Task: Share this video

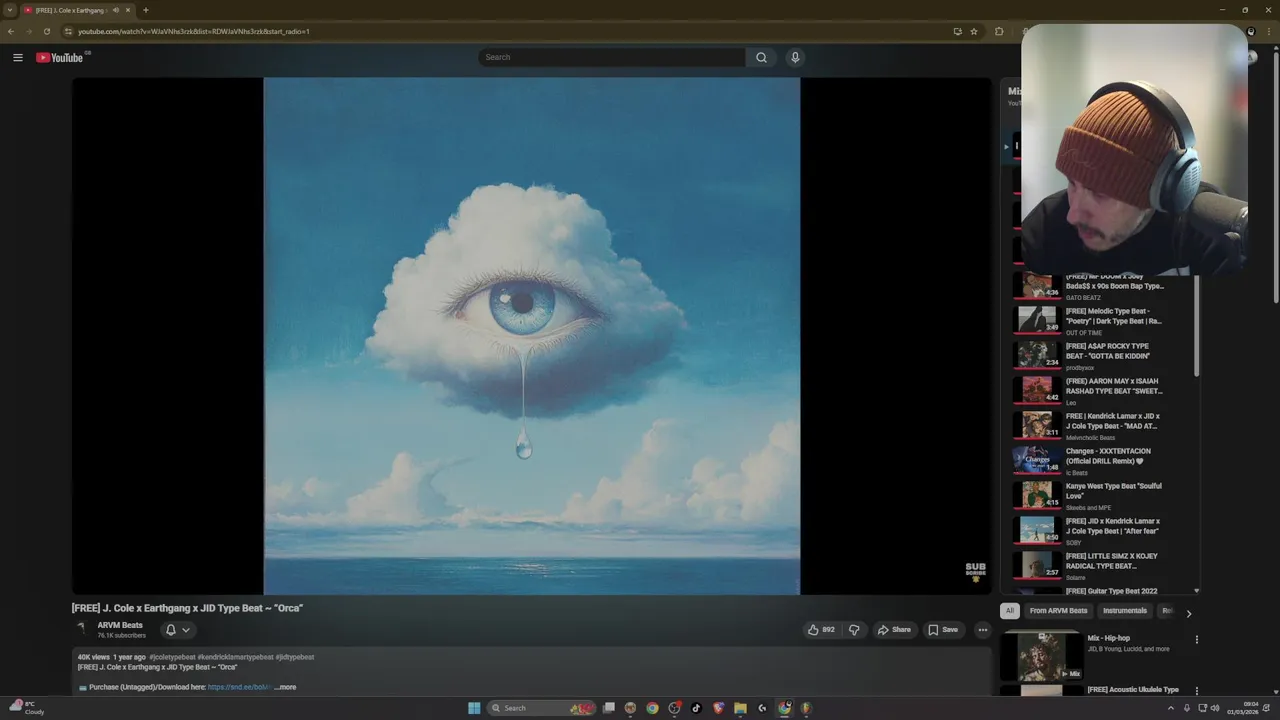Action: [893, 630]
